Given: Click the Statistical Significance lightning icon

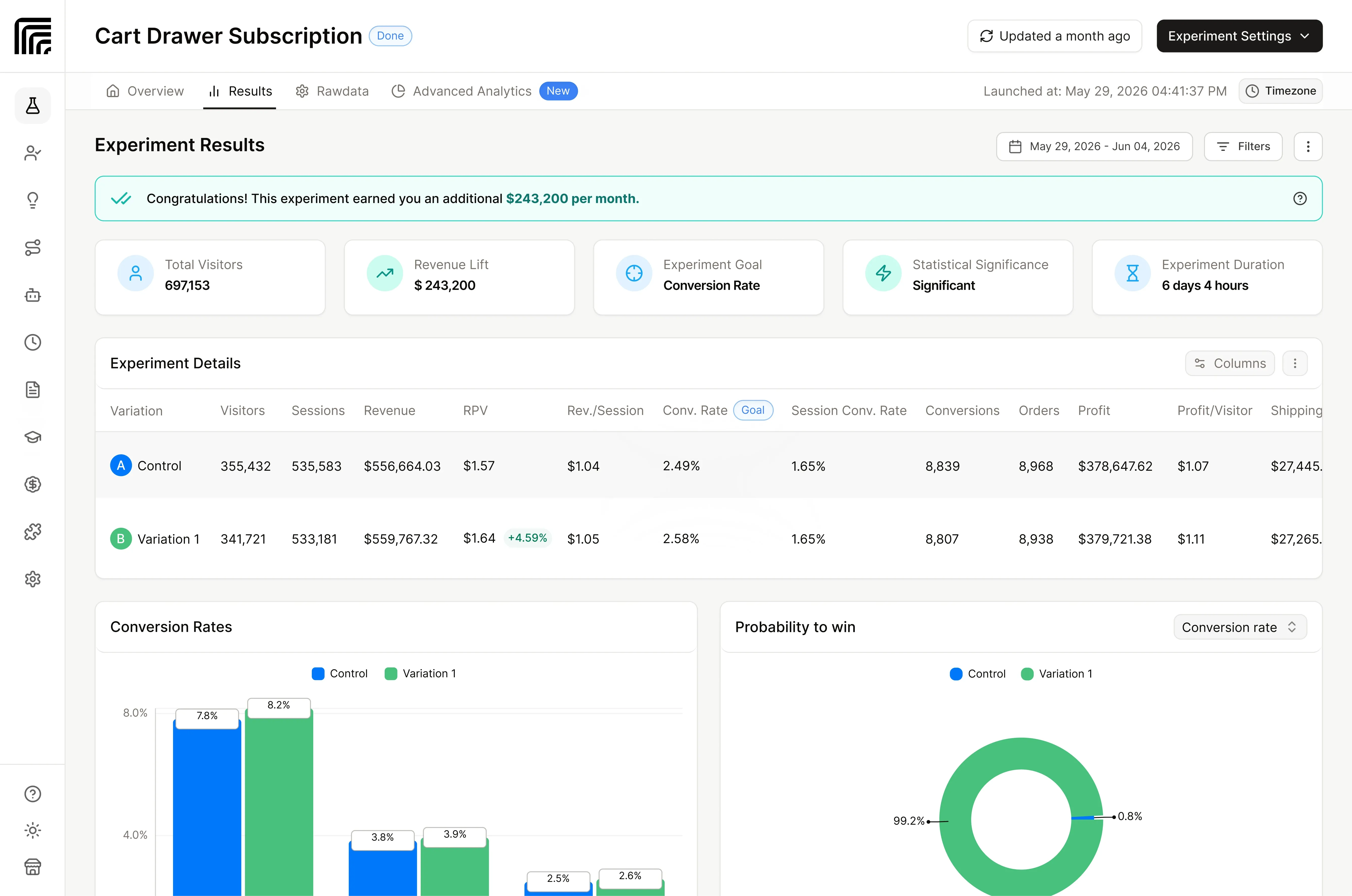Looking at the screenshot, I should tap(883, 273).
